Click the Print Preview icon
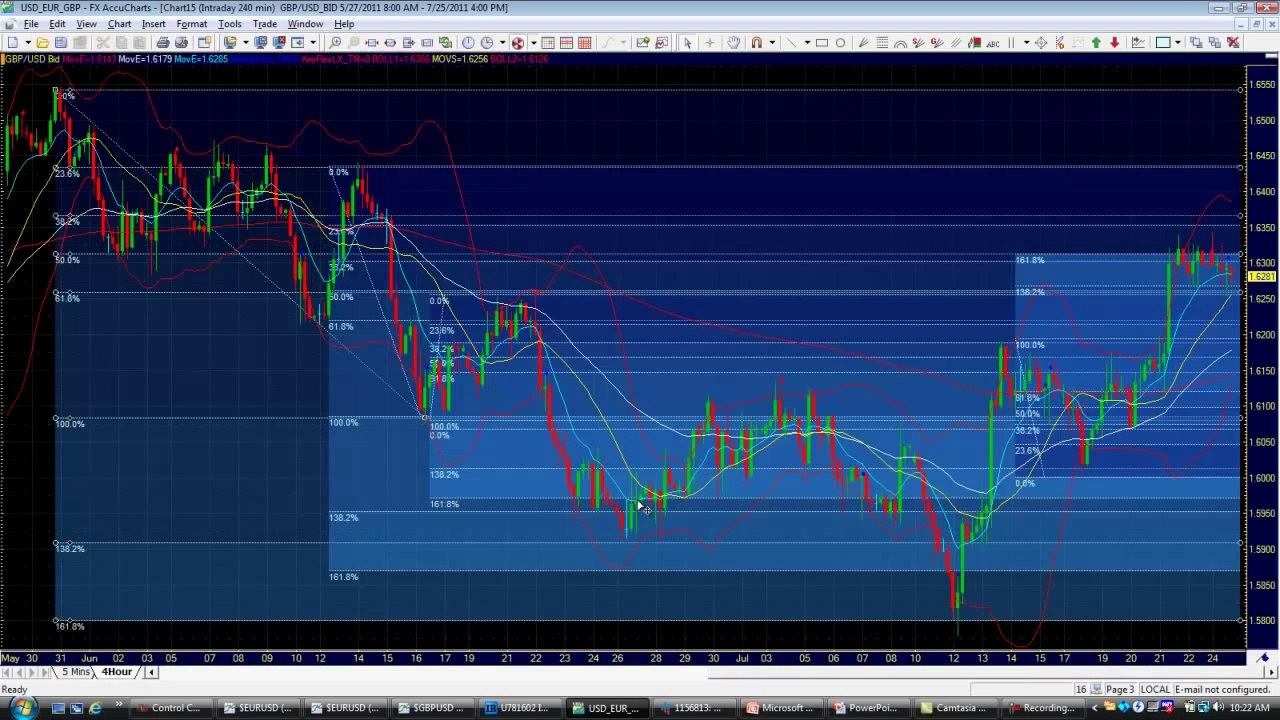 click(181, 42)
